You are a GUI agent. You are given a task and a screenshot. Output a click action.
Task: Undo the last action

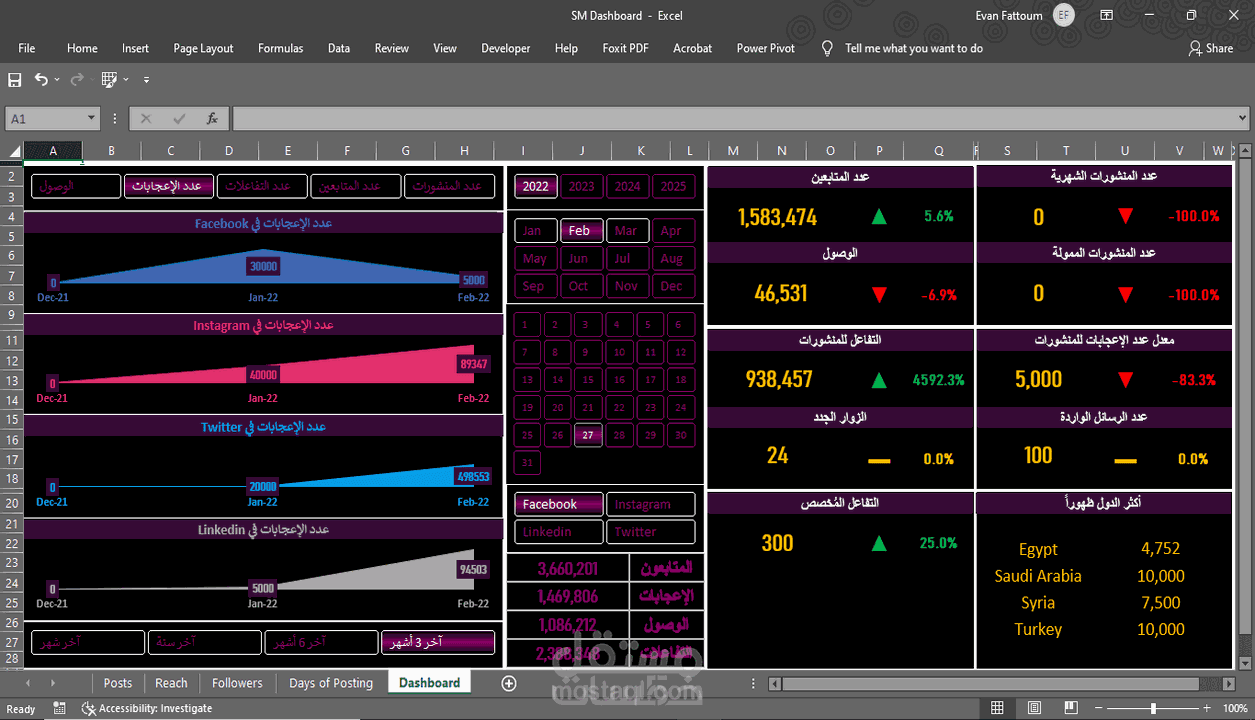click(41, 79)
